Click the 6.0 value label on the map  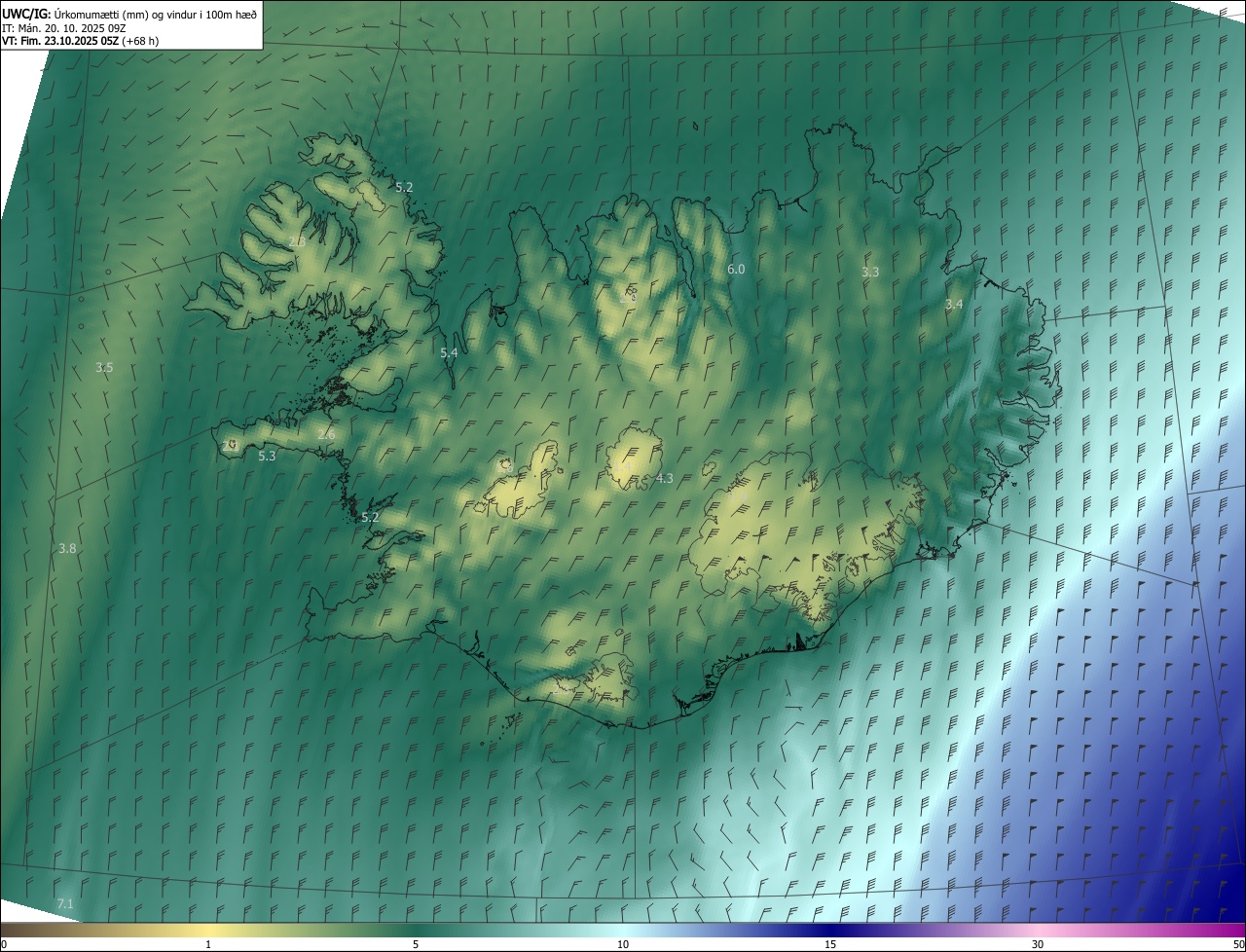736,270
